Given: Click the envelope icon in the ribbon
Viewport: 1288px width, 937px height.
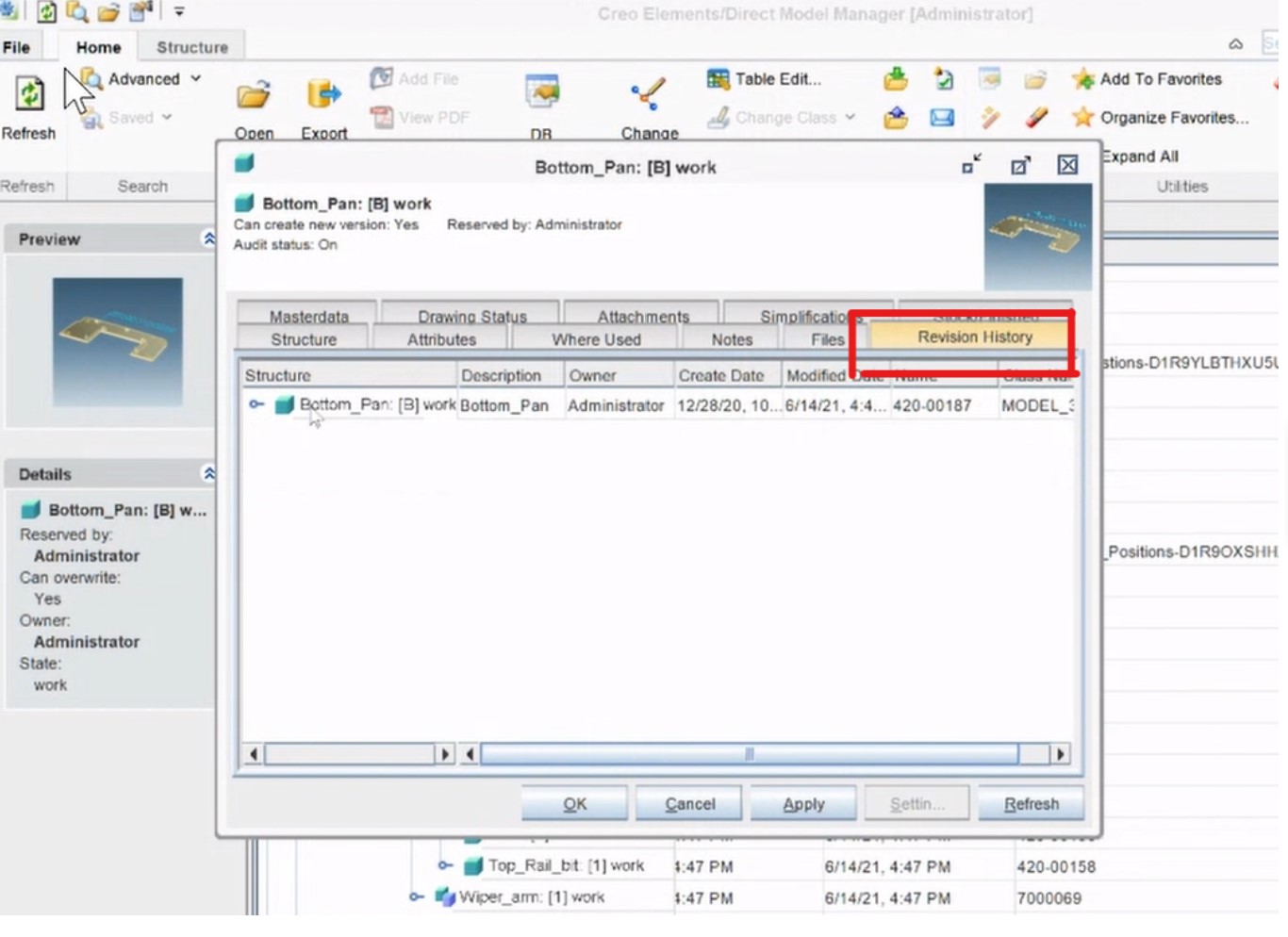Looking at the screenshot, I should [x=940, y=117].
